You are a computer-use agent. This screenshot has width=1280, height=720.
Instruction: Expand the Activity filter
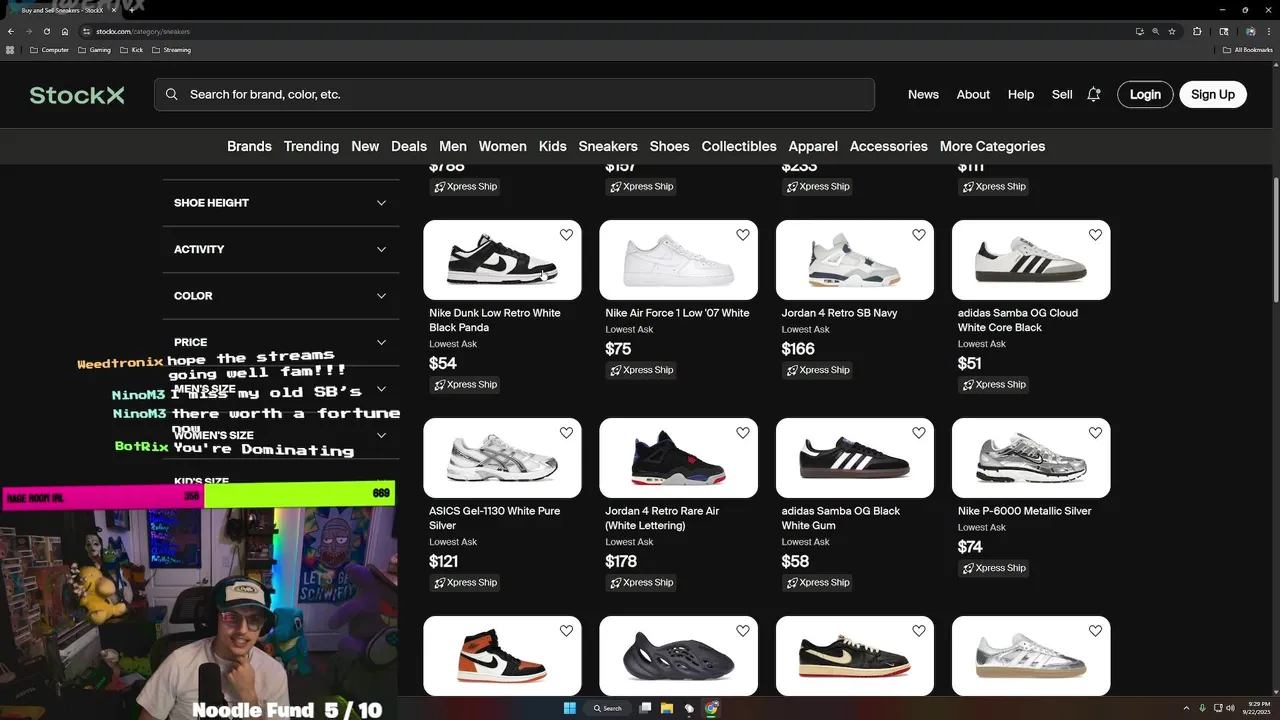pyautogui.click(x=280, y=249)
